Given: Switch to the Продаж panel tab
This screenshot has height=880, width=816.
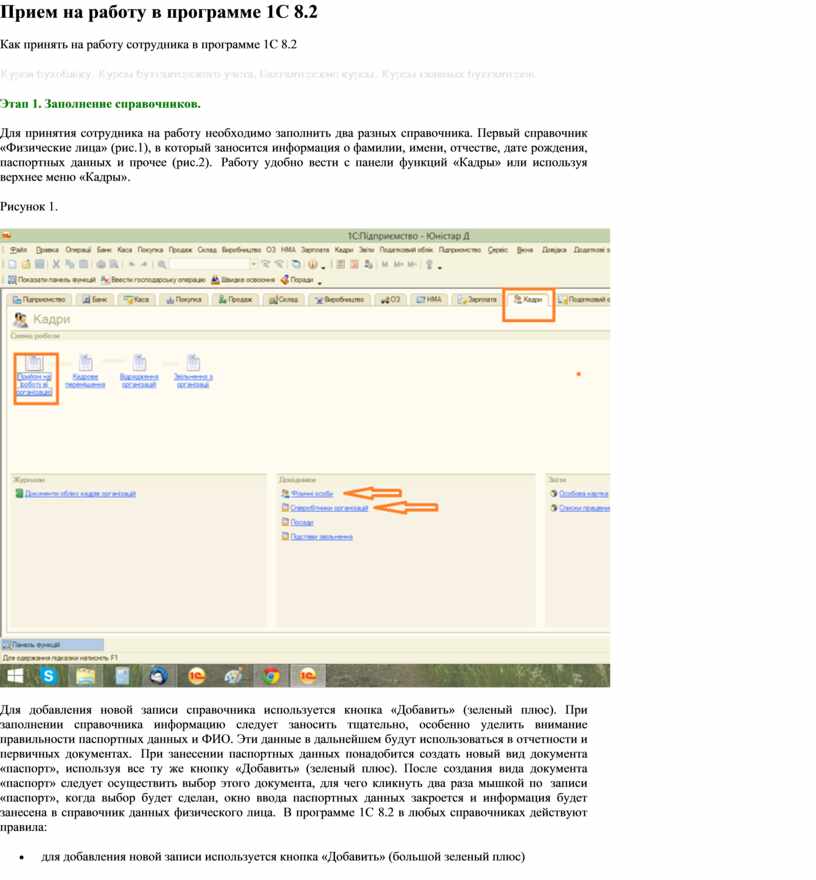Looking at the screenshot, I should point(236,300).
